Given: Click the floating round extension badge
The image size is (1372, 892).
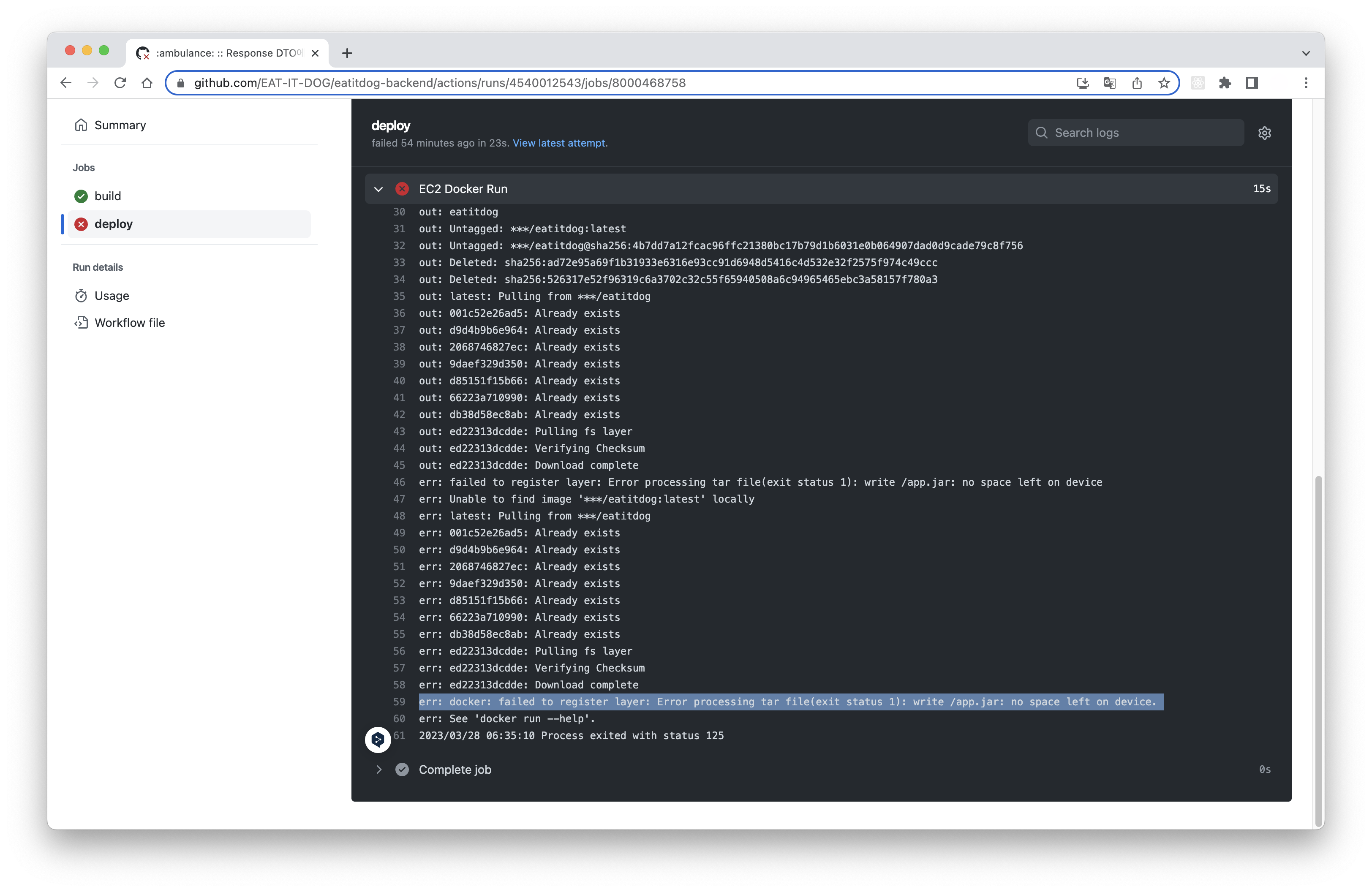Looking at the screenshot, I should point(378,739).
